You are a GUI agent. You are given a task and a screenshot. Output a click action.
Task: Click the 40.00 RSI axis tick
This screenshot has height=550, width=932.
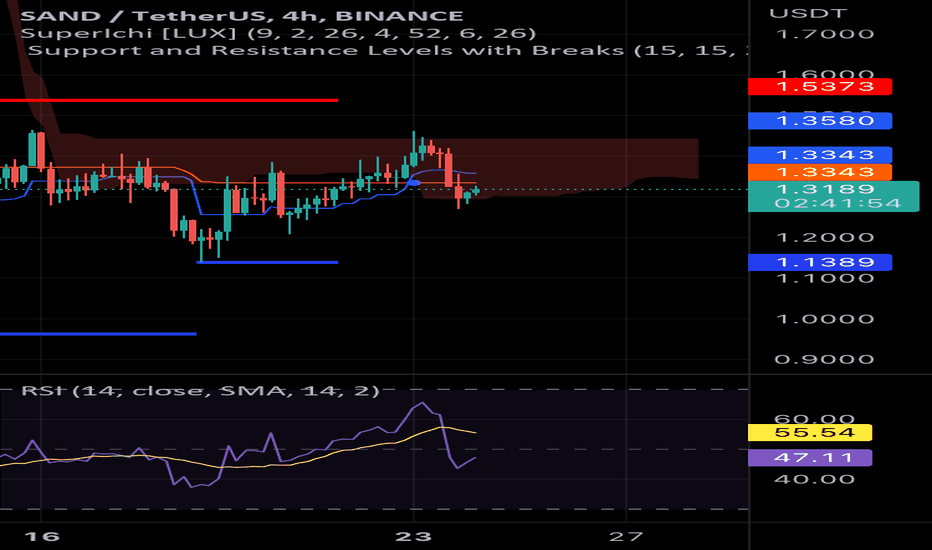(x=814, y=479)
